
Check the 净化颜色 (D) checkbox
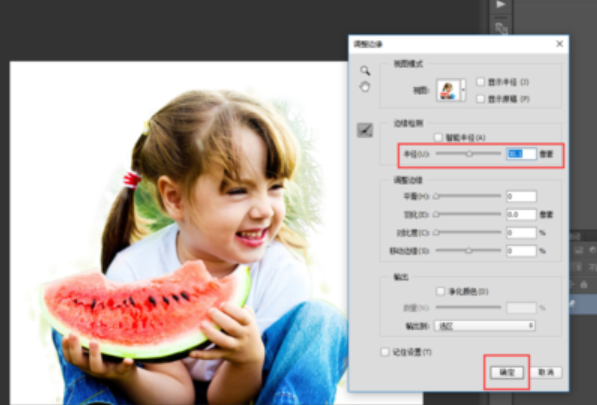(x=441, y=292)
